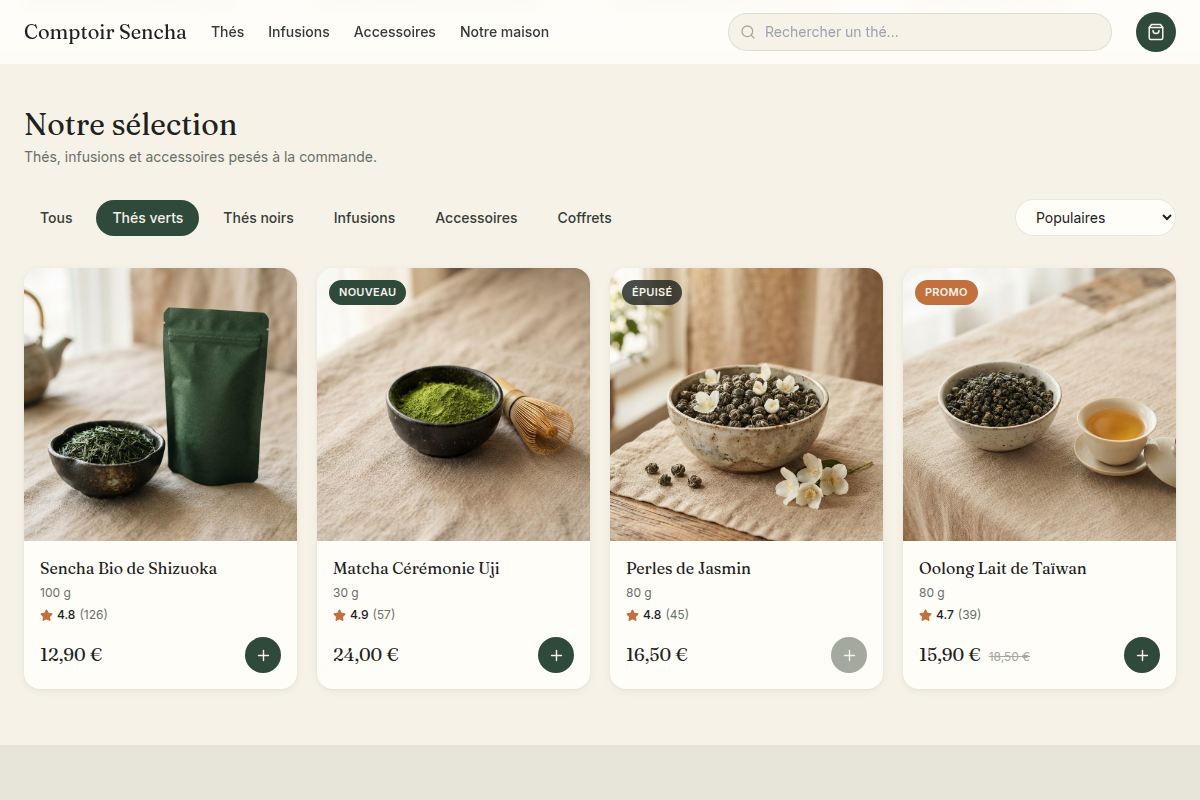Click the crossed-out 18,50 € price
Viewport: 1200px width, 800px height.
coord(1009,657)
